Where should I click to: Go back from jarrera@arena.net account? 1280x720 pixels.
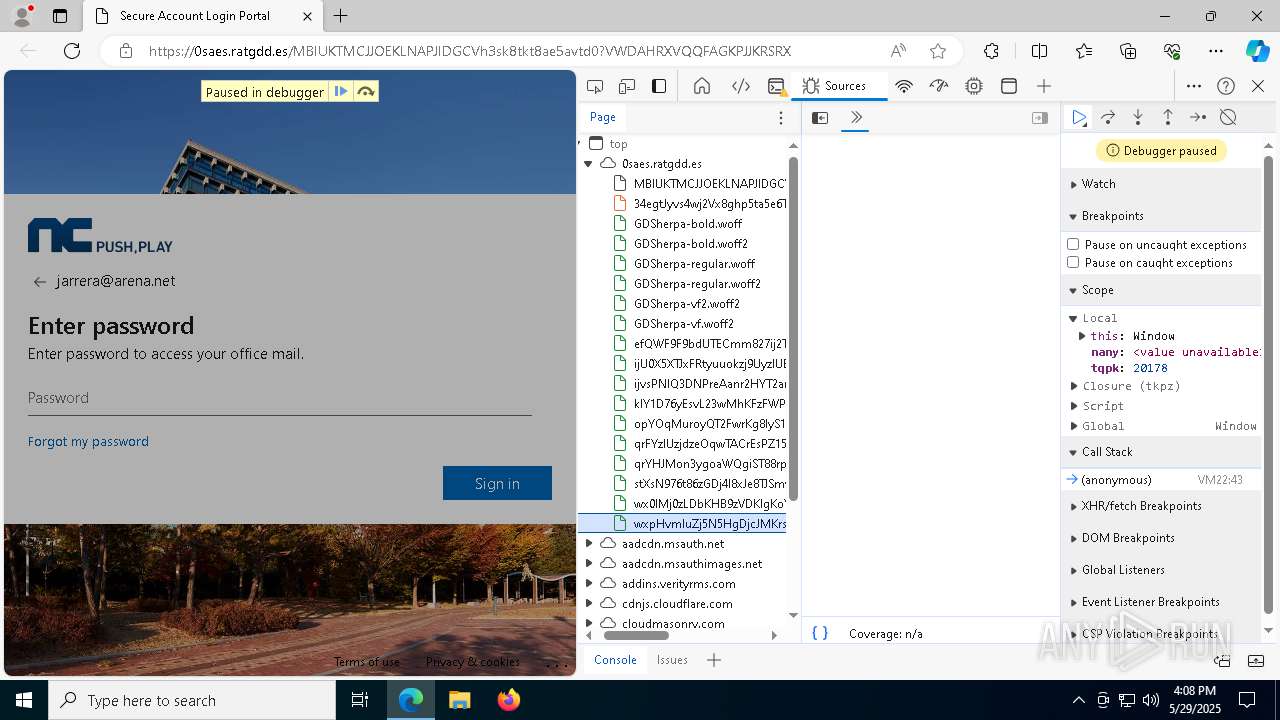pos(40,282)
